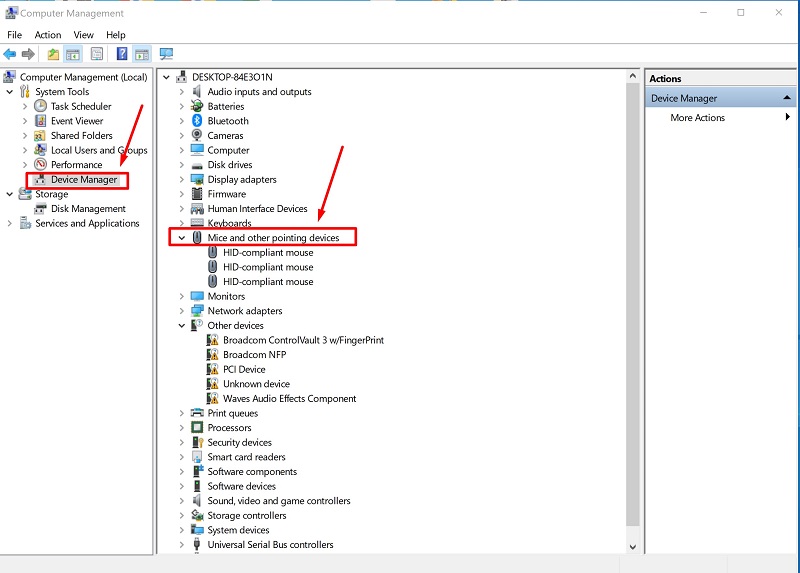Click the Security devices icon
800x573 pixels.
[x=197, y=442]
